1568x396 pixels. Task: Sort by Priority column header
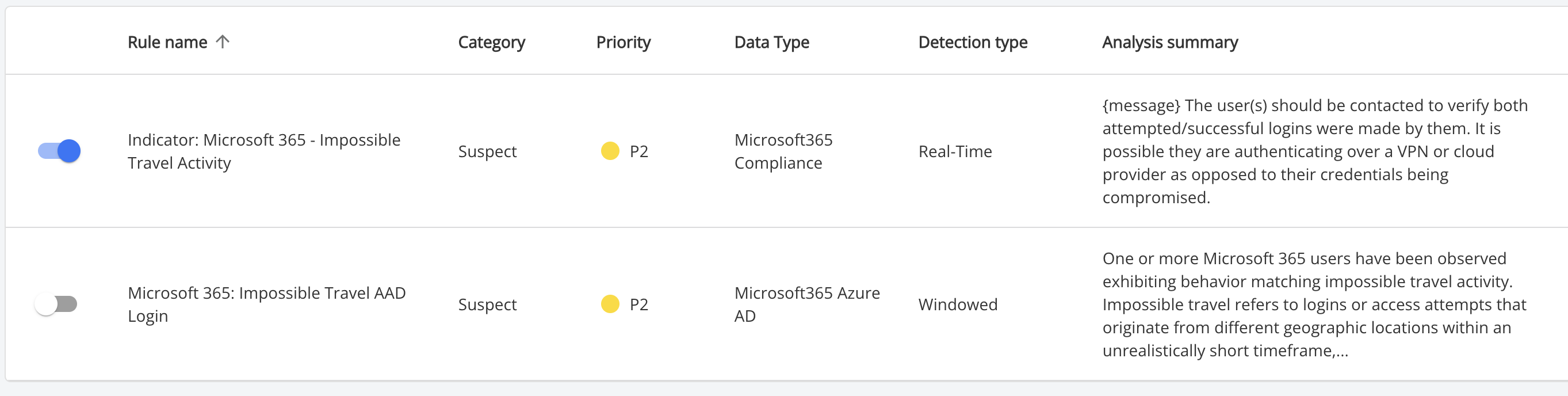[624, 42]
